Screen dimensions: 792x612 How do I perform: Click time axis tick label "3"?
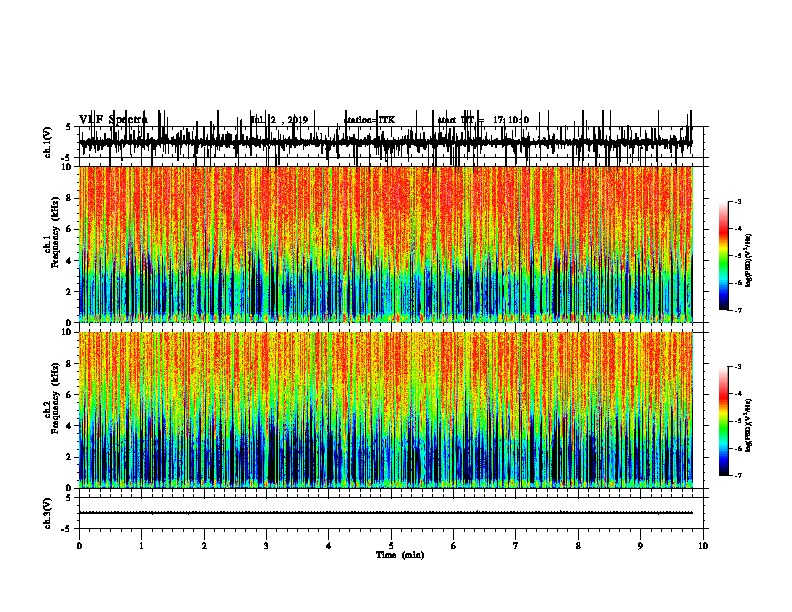pyautogui.click(x=266, y=546)
